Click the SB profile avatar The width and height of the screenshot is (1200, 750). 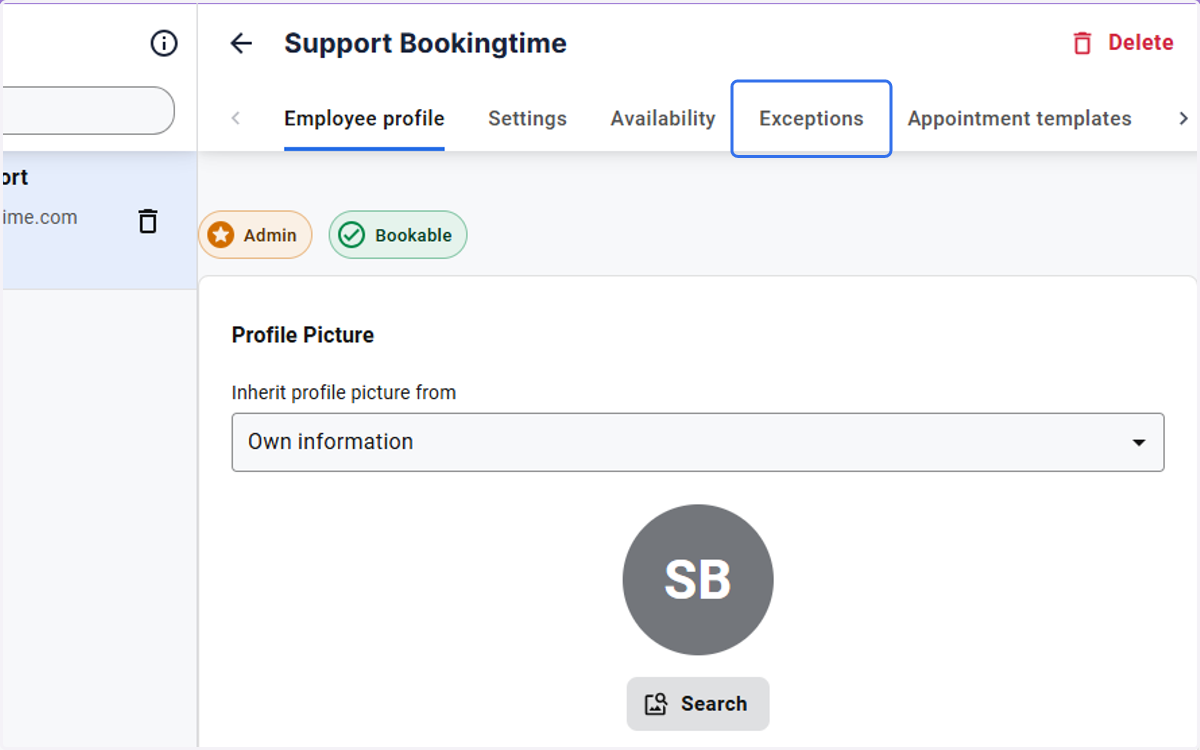[698, 580]
